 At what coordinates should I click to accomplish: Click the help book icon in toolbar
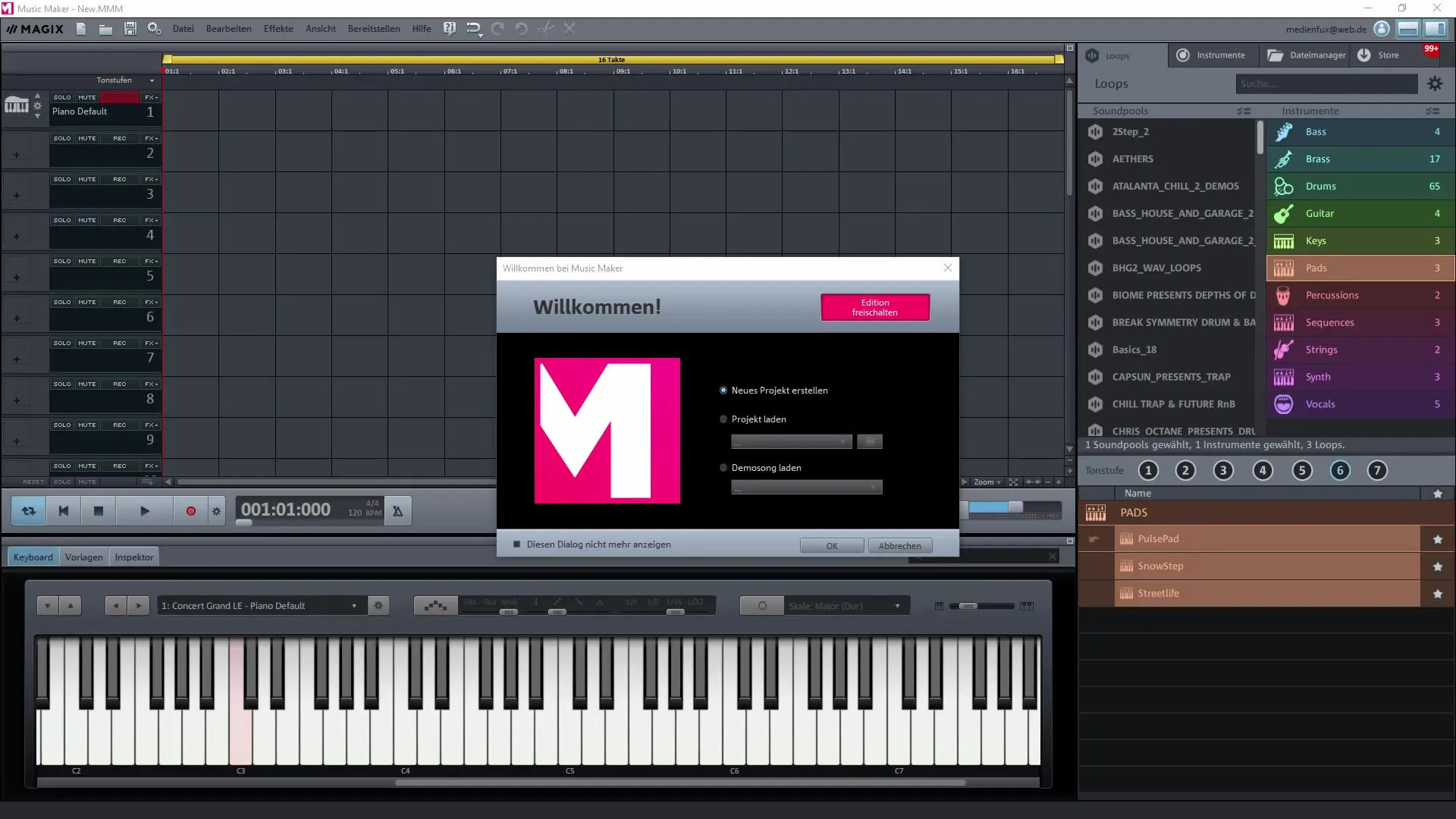[450, 29]
